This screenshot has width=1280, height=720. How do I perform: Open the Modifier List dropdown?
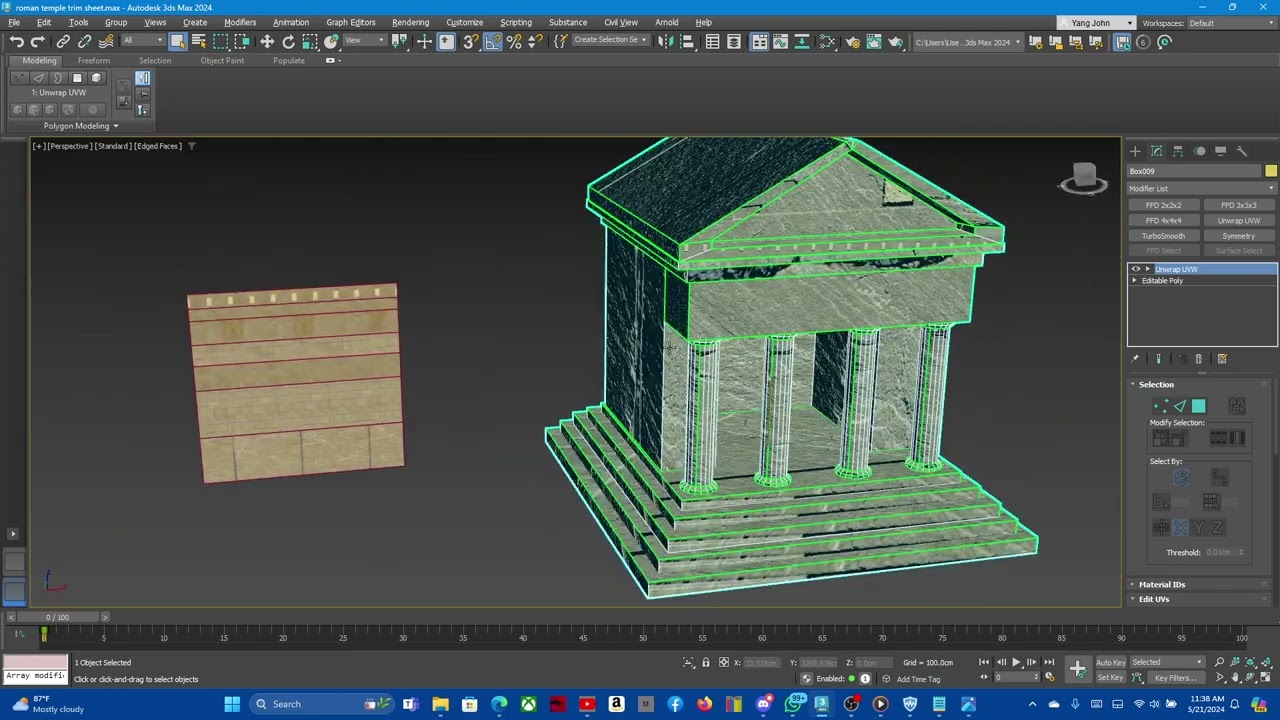pyautogui.click(x=1202, y=188)
